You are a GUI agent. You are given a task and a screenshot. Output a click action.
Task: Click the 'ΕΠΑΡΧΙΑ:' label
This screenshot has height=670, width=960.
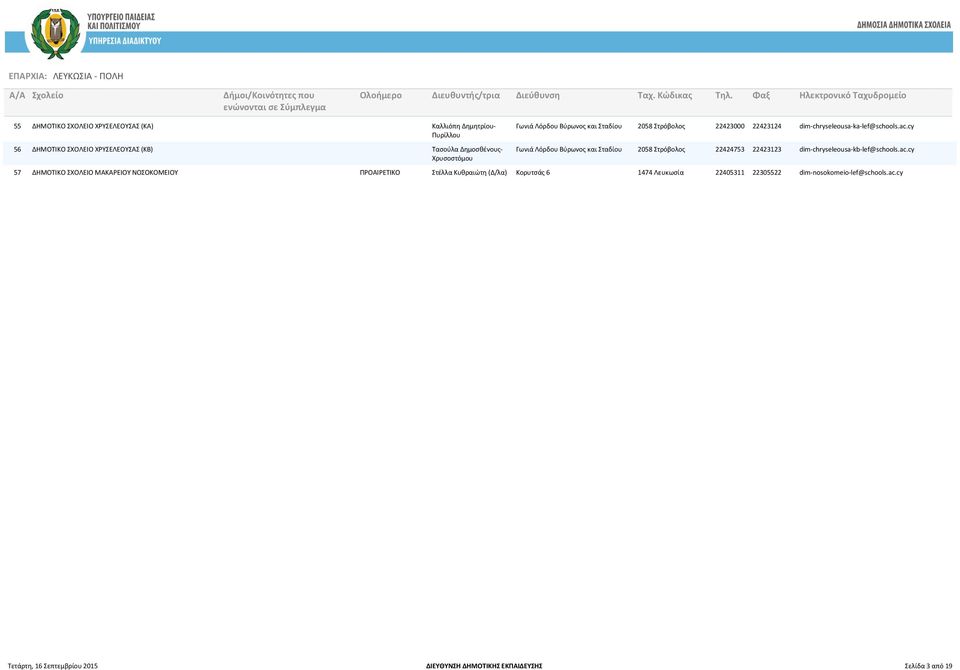(x=28, y=76)
